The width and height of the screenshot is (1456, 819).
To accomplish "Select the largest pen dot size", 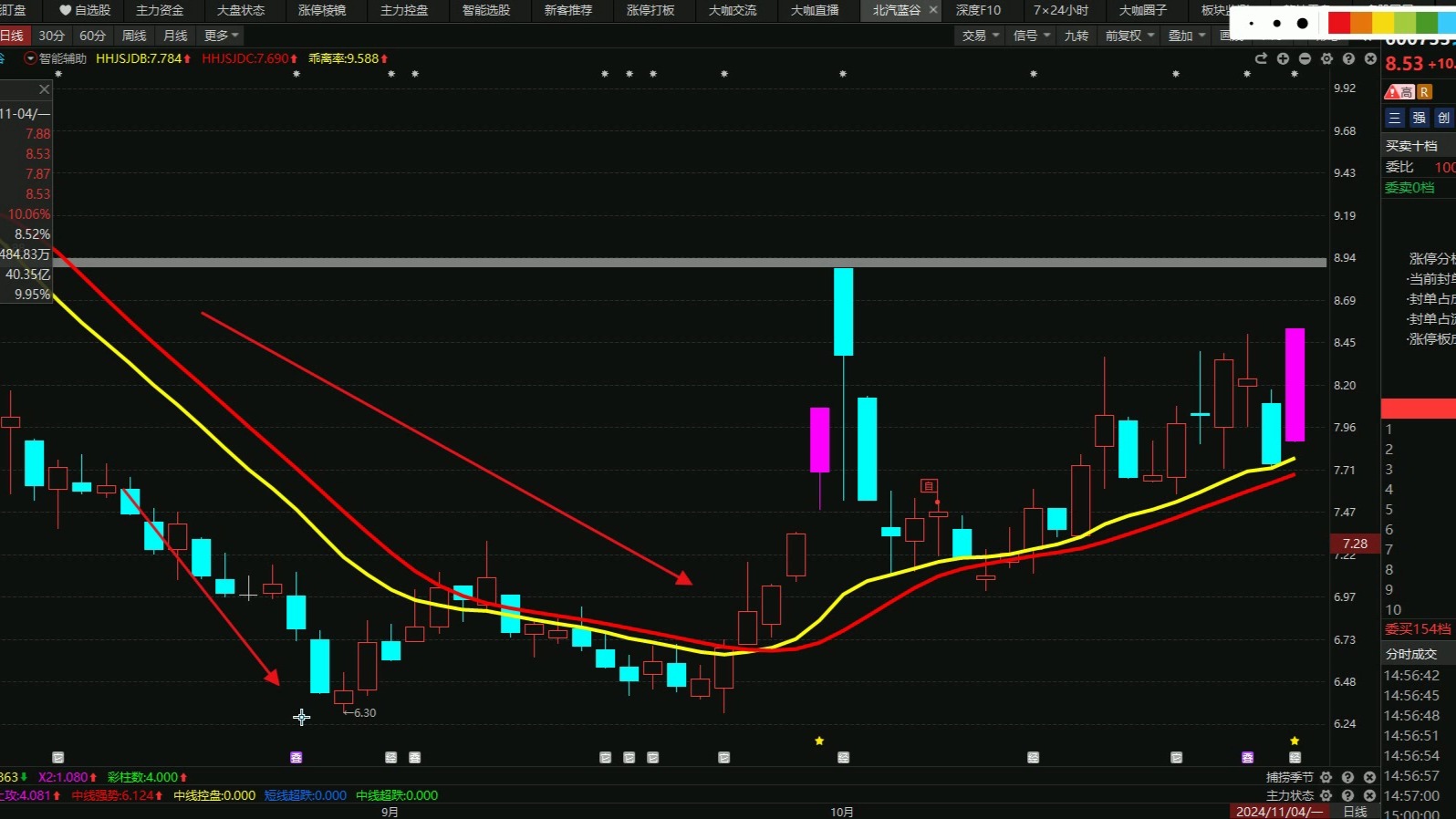I will [x=1303, y=24].
